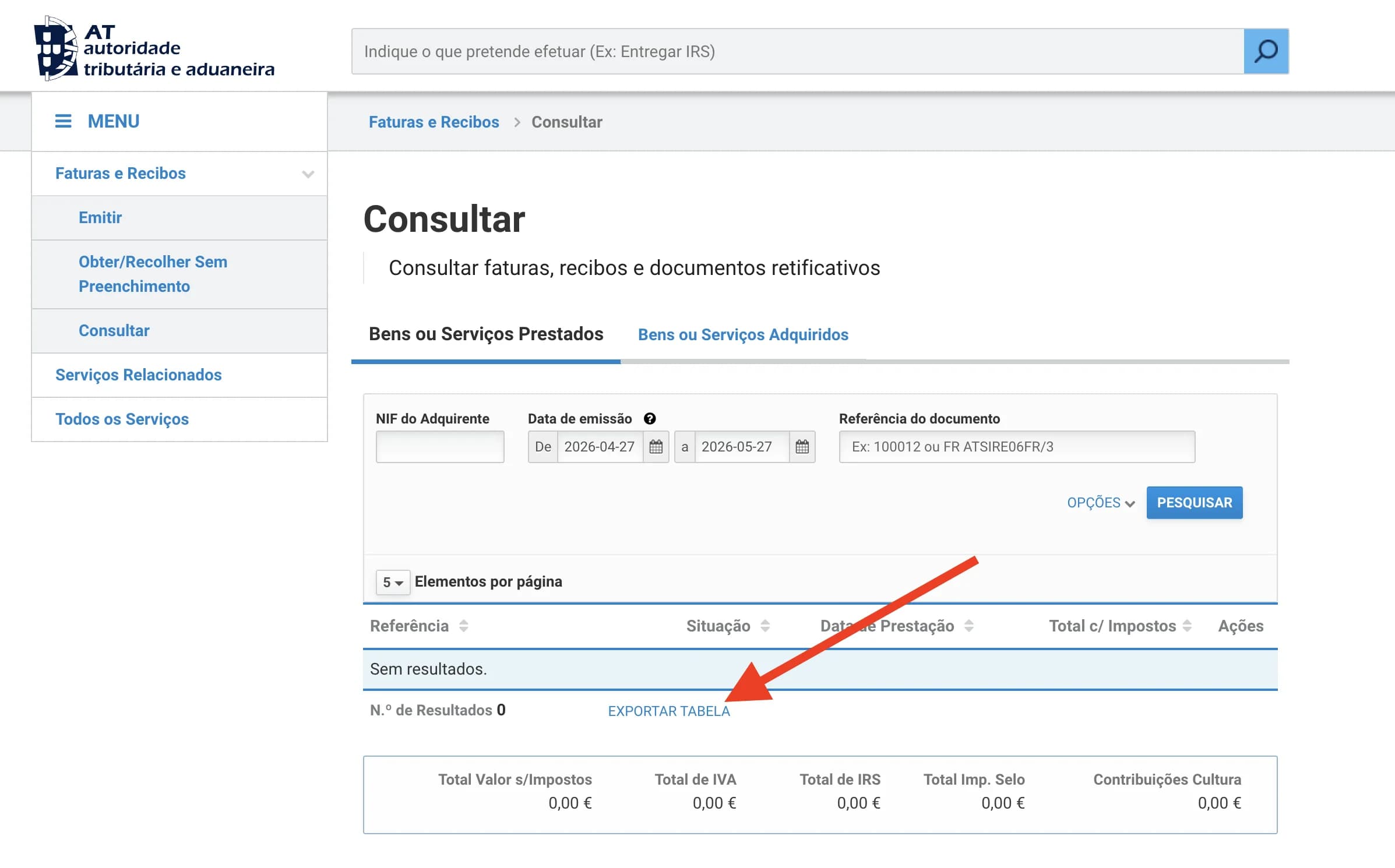Viewport: 1395px width, 868px height.
Task: Expand the Faturas e Recibos sidebar chevron
Action: pyautogui.click(x=308, y=174)
